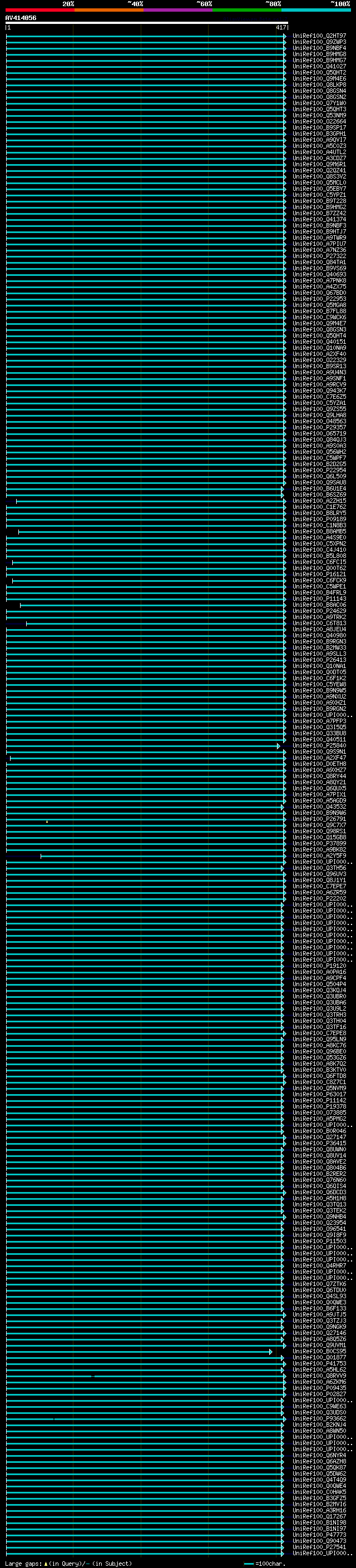Select UniRef100_C0HAK5 alignment label

(x=319, y=1492)
